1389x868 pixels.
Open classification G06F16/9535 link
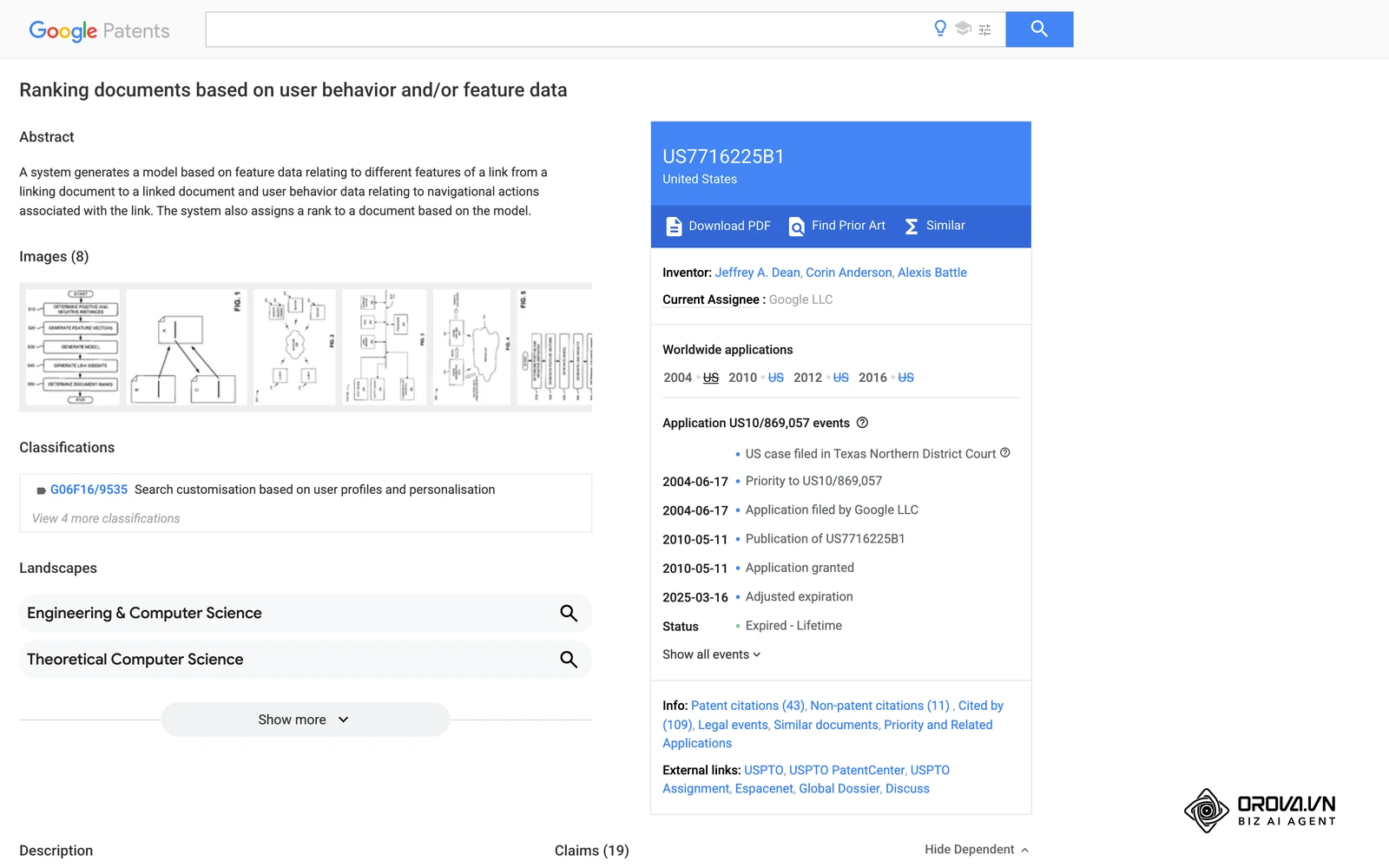click(89, 490)
